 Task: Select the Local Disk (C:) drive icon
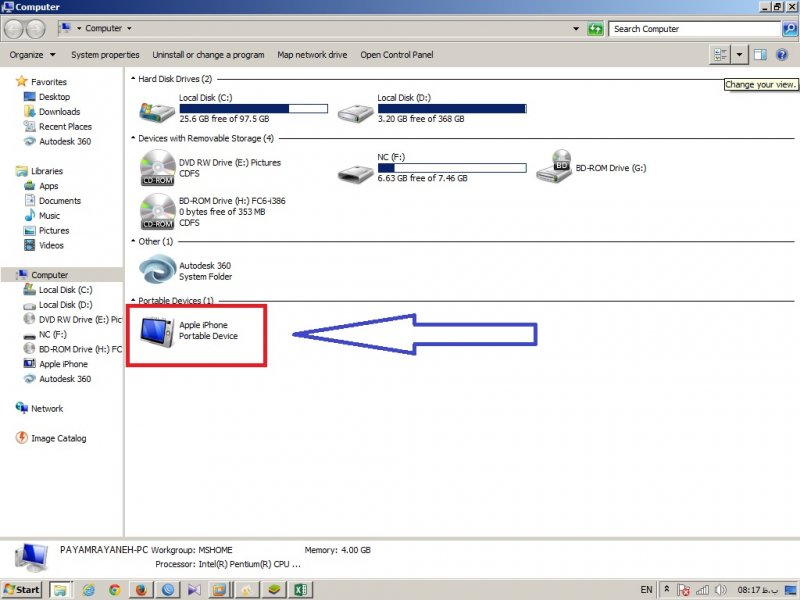pyautogui.click(x=157, y=111)
